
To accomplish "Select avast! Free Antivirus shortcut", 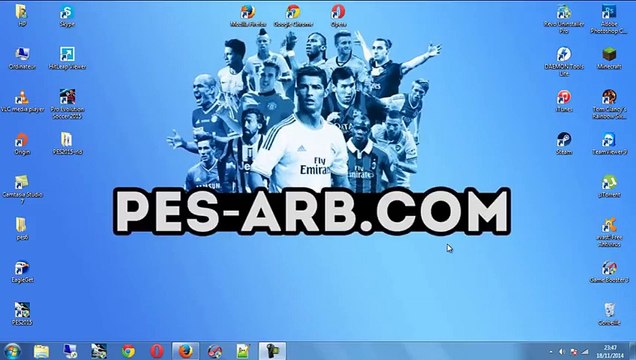I will (x=609, y=232).
